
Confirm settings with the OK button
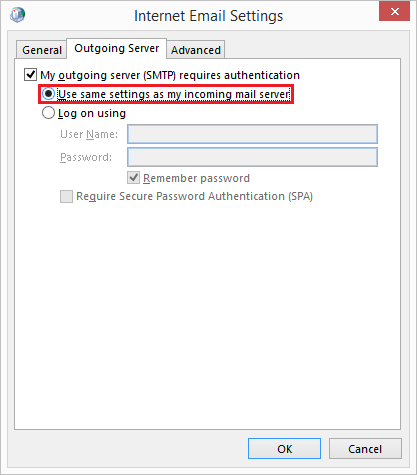(x=284, y=449)
